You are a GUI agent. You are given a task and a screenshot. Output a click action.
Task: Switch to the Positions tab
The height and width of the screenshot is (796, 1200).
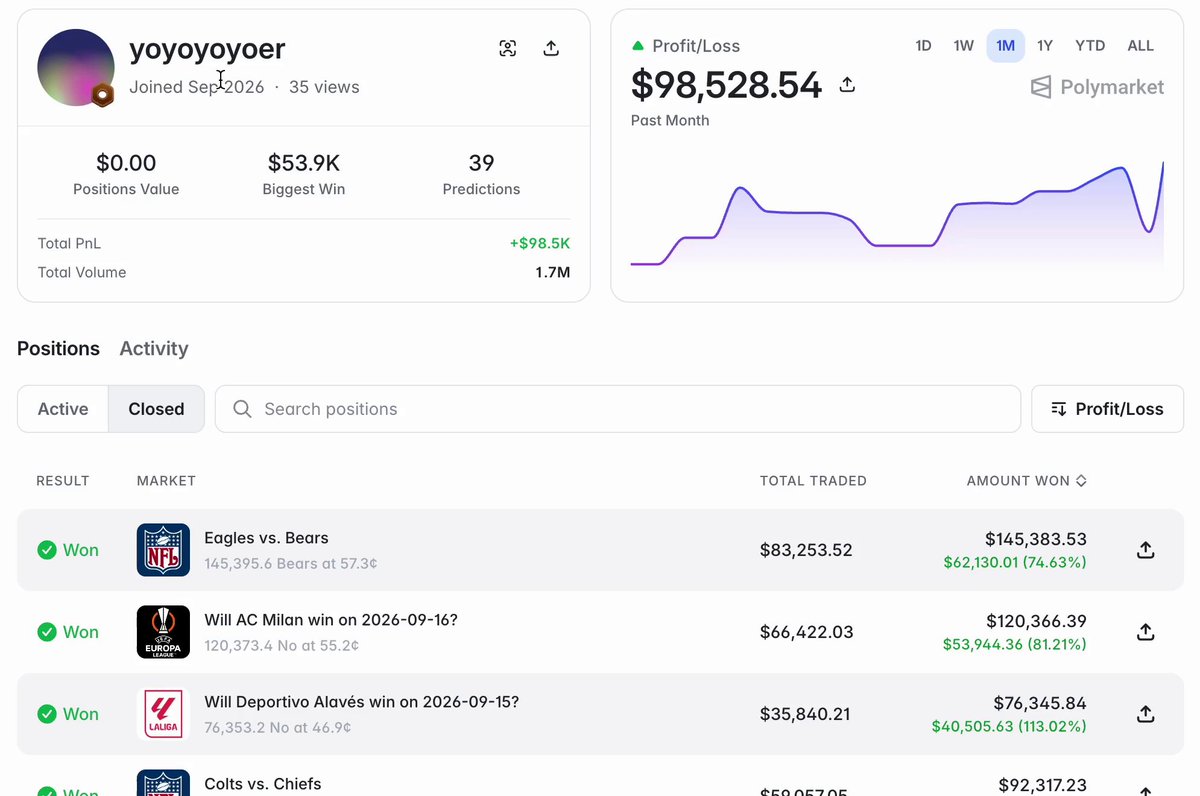point(58,348)
